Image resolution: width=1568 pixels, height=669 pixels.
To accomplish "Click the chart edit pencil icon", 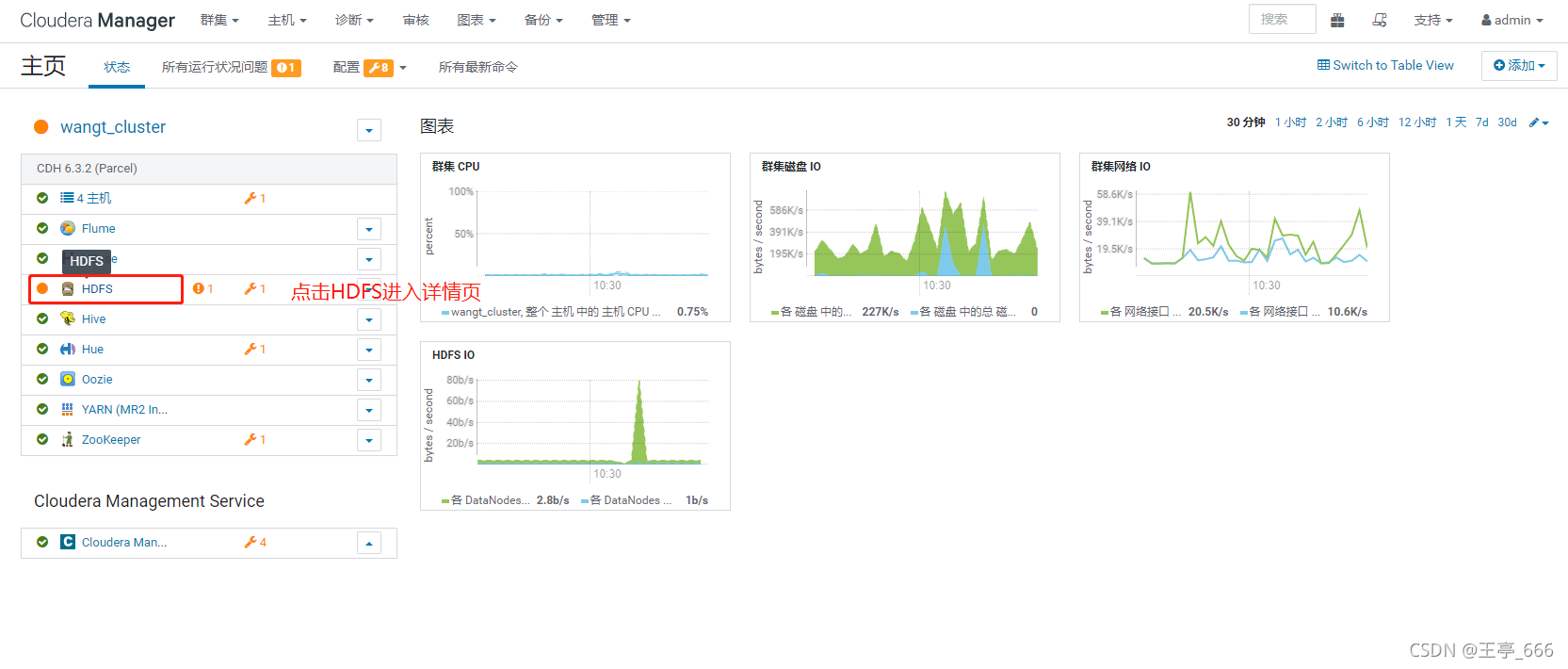I will [1539, 122].
